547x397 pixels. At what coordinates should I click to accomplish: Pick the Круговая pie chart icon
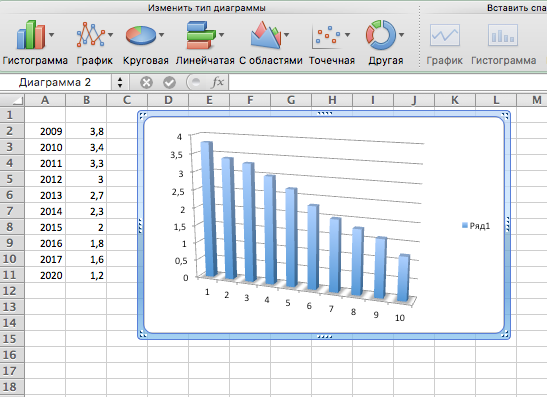click(141, 35)
